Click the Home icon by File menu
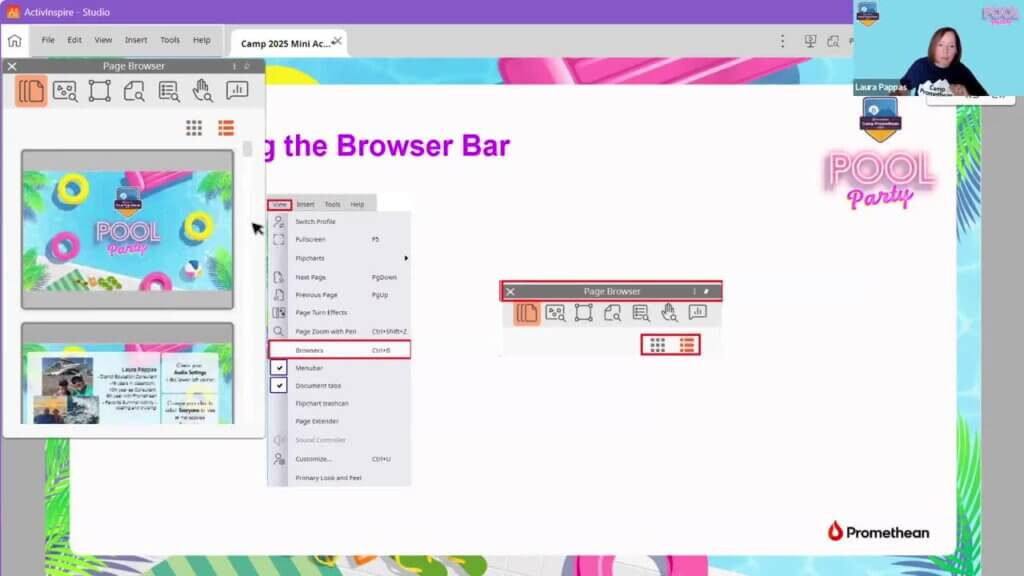The image size is (1024, 576). coord(14,41)
